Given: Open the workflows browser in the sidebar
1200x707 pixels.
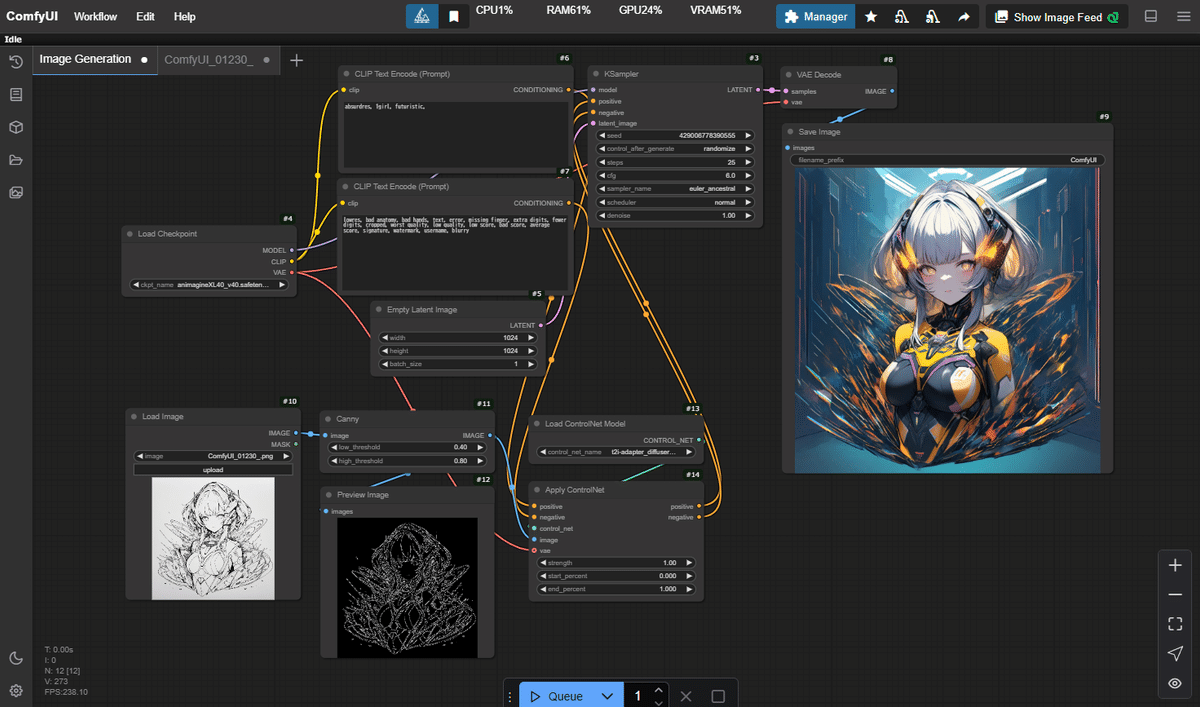Looking at the screenshot, I should tap(16, 160).
